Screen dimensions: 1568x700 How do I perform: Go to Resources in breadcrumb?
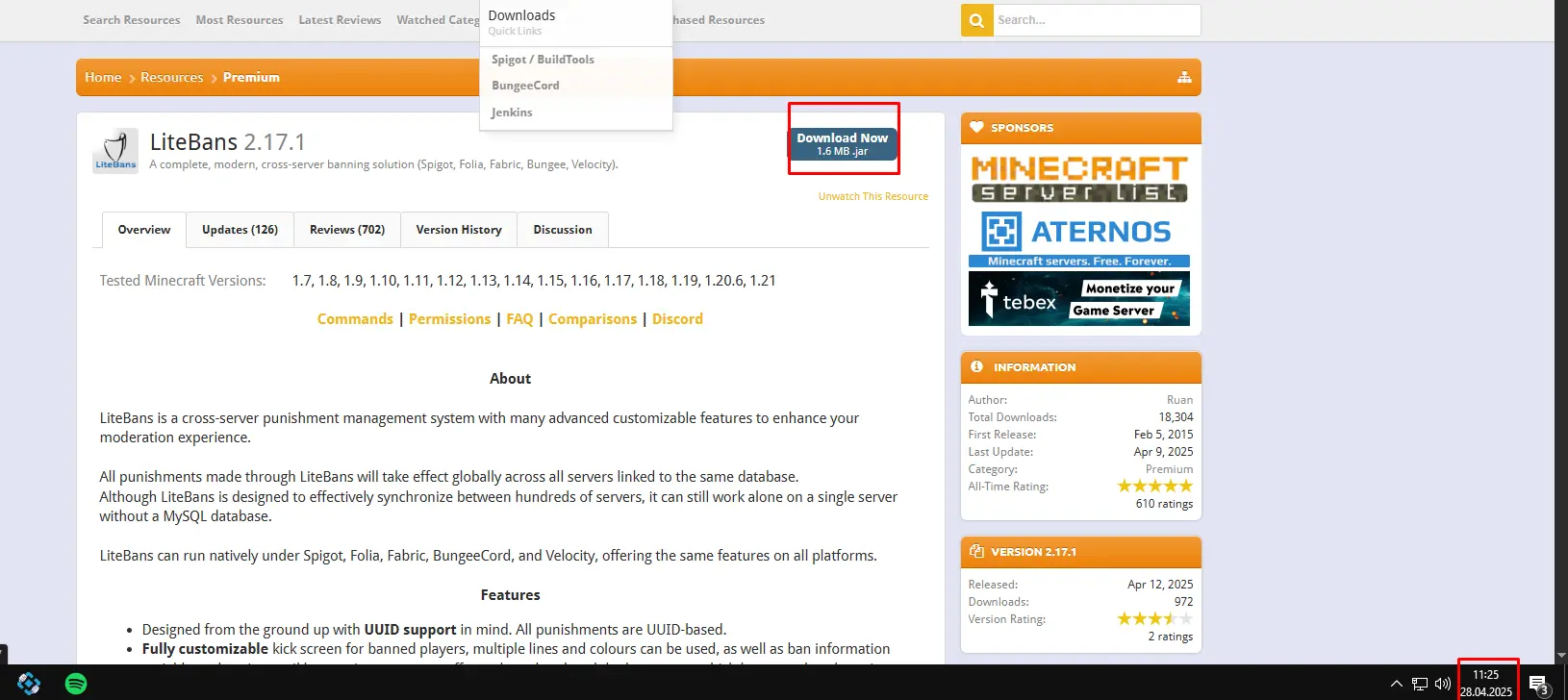click(x=171, y=77)
